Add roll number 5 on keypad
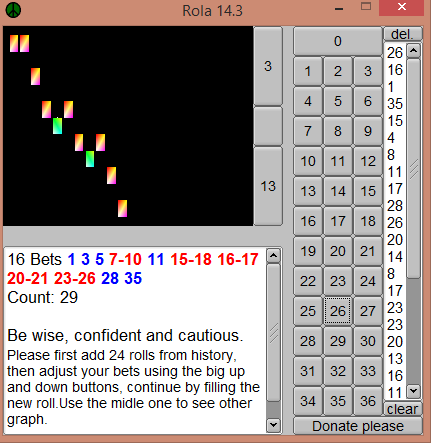 coord(338,101)
